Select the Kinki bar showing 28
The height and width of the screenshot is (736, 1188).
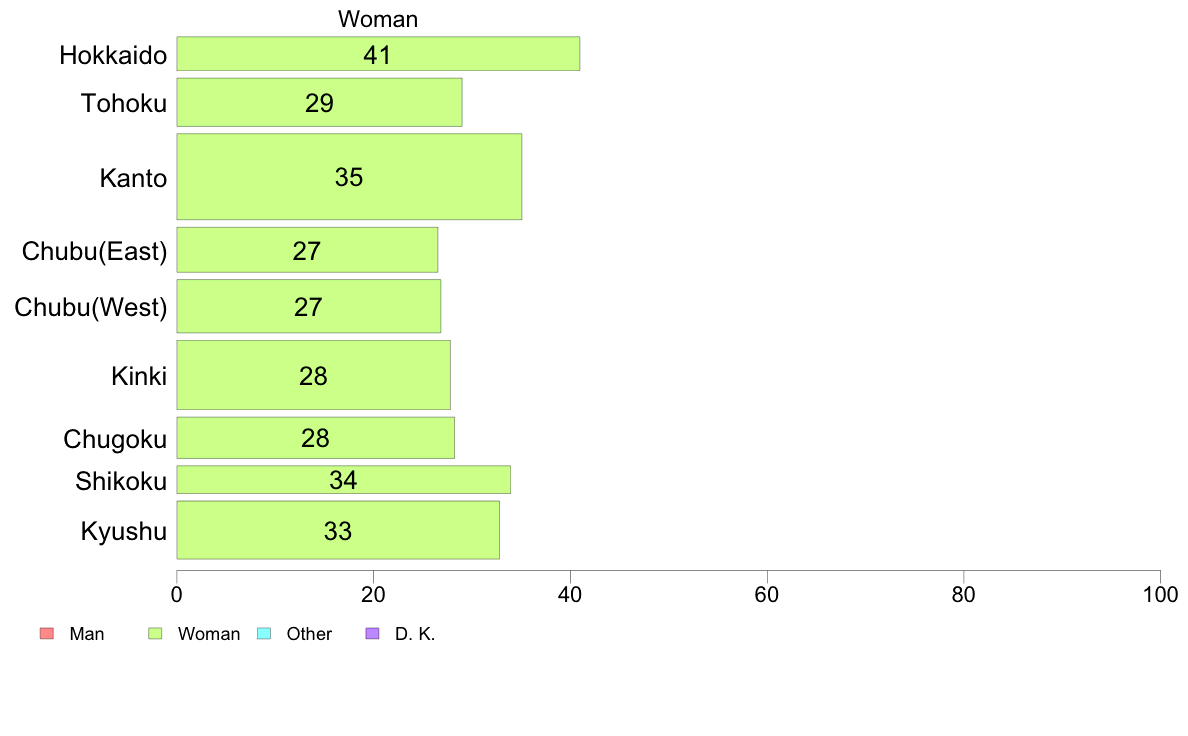(x=314, y=375)
